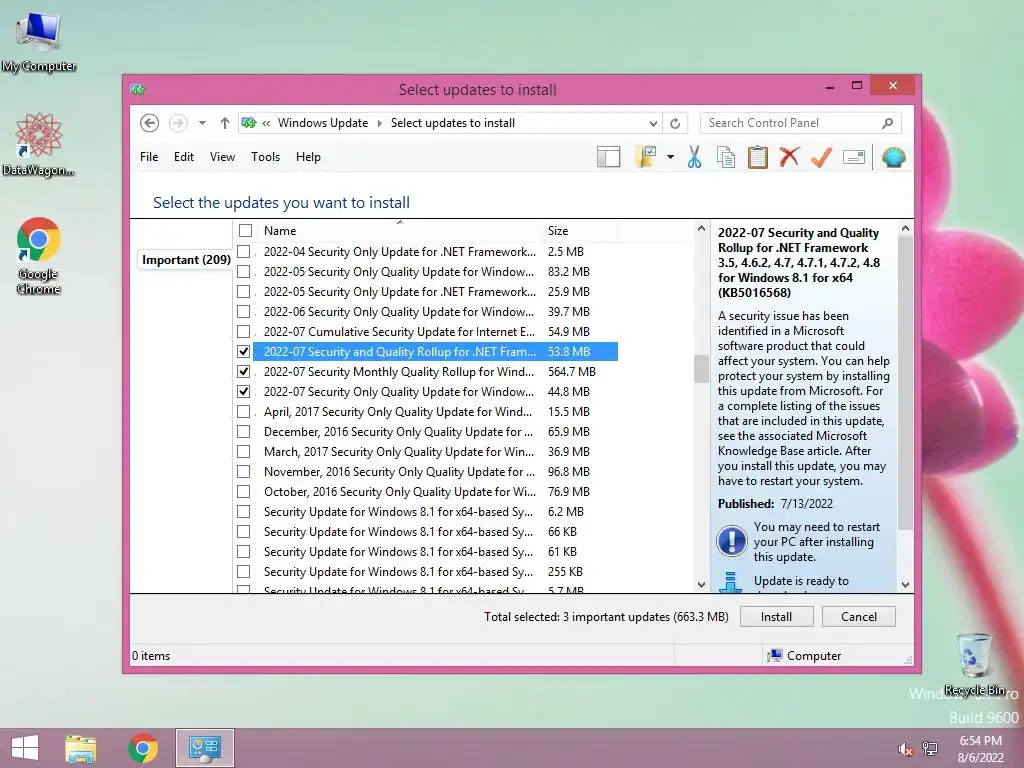Viewport: 1024px width, 768px height.
Task: Check 2022-04 Security Only Update .NET Framework
Action: coord(244,251)
